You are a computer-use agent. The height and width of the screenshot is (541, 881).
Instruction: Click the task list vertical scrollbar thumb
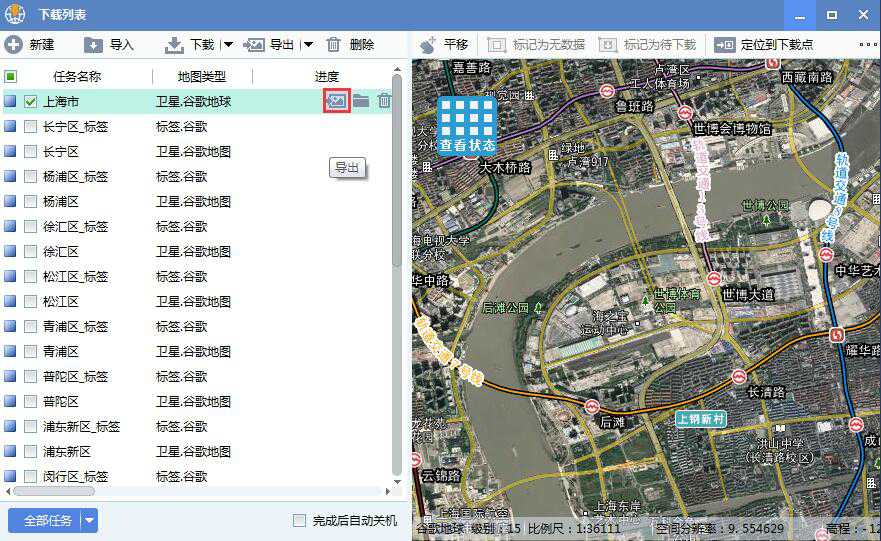coord(397,170)
